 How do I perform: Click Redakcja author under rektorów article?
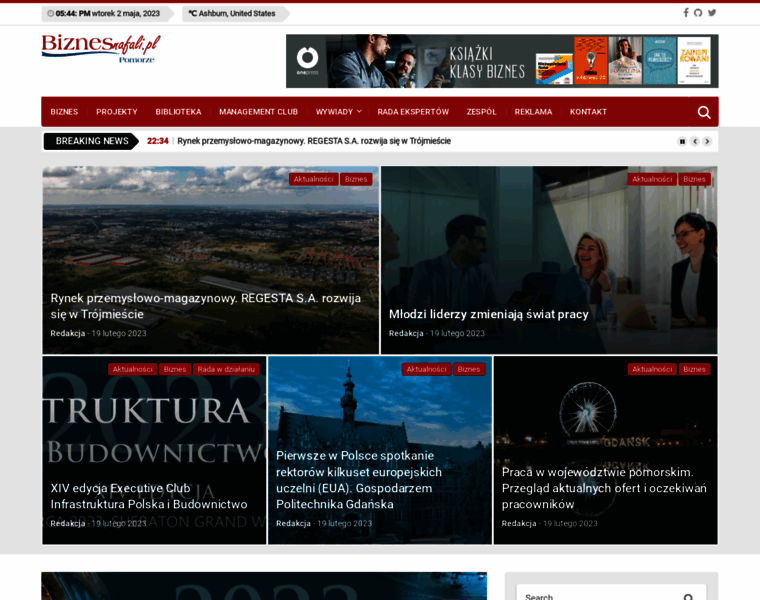coord(293,523)
